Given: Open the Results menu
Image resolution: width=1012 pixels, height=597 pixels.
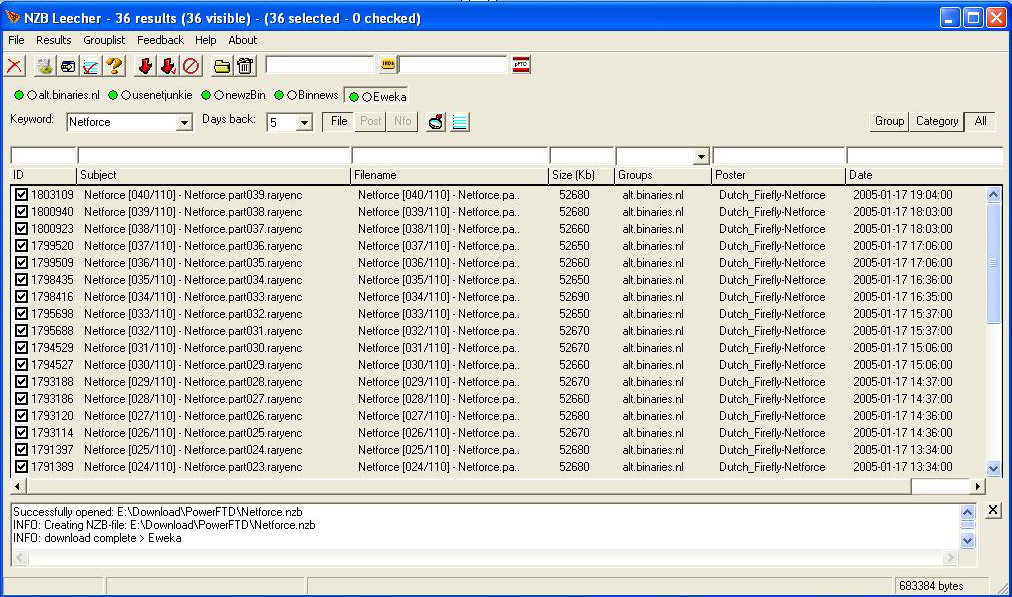Looking at the screenshot, I should pos(54,40).
